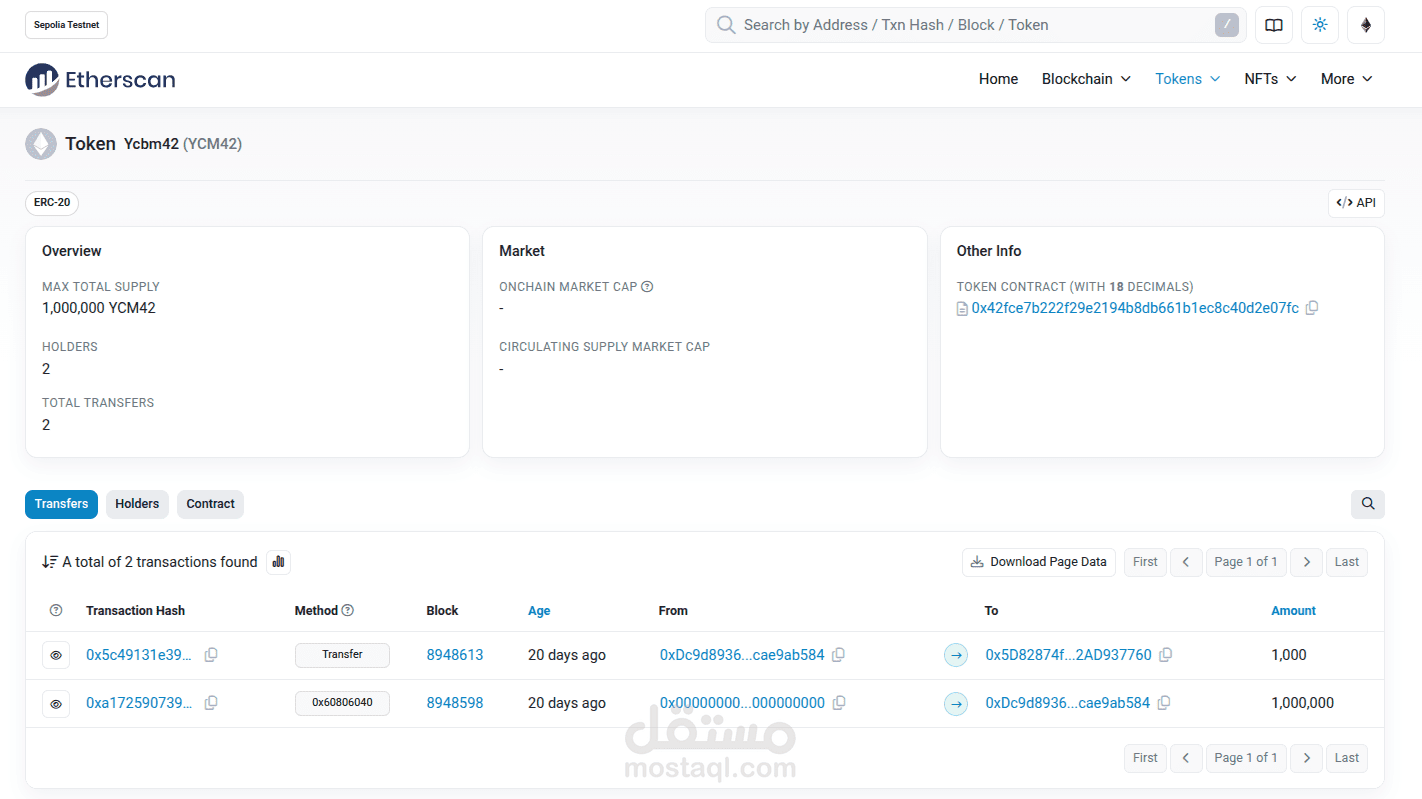Click the arrow icon in Transfer row
This screenshot has height=799, width=1422.
point(956,656)
